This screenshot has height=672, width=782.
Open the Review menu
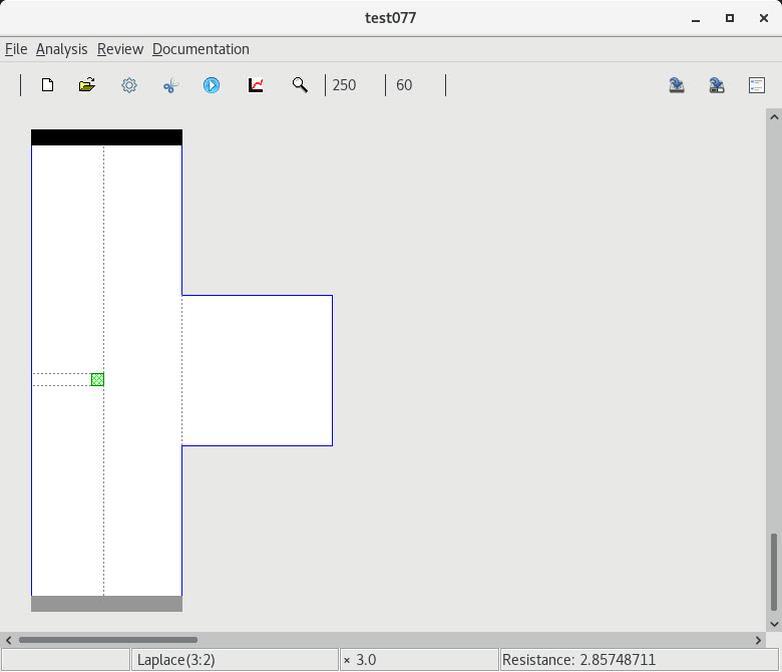click(x=120, y=49)
